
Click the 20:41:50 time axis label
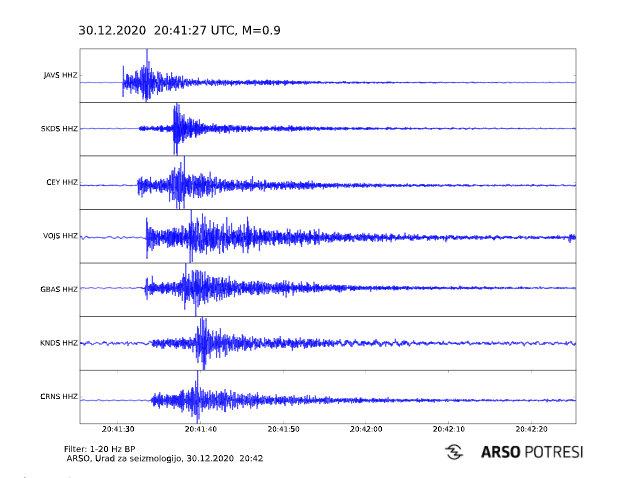[283, 428]
